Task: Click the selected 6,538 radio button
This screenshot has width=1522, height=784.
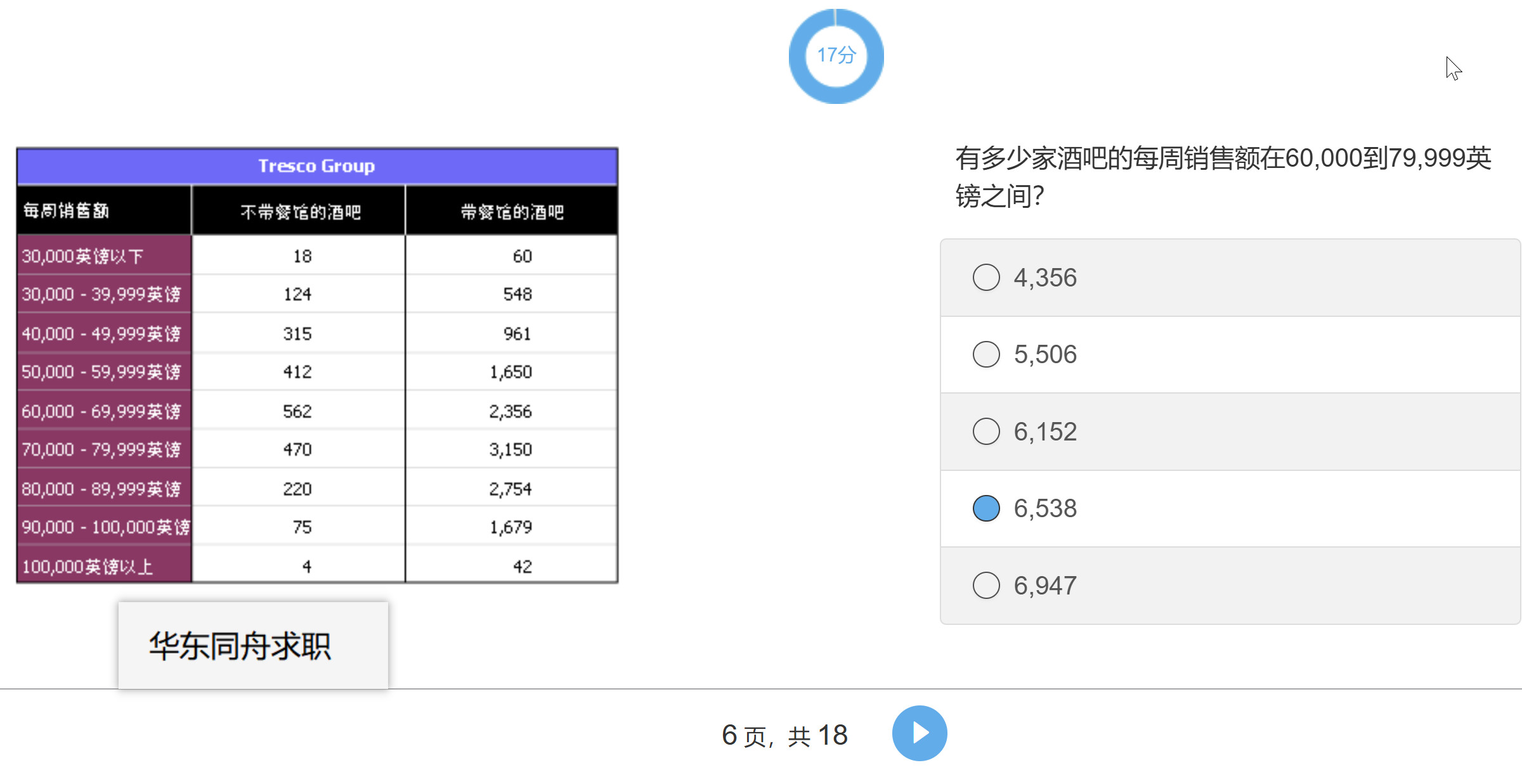Action: [986, 508]
